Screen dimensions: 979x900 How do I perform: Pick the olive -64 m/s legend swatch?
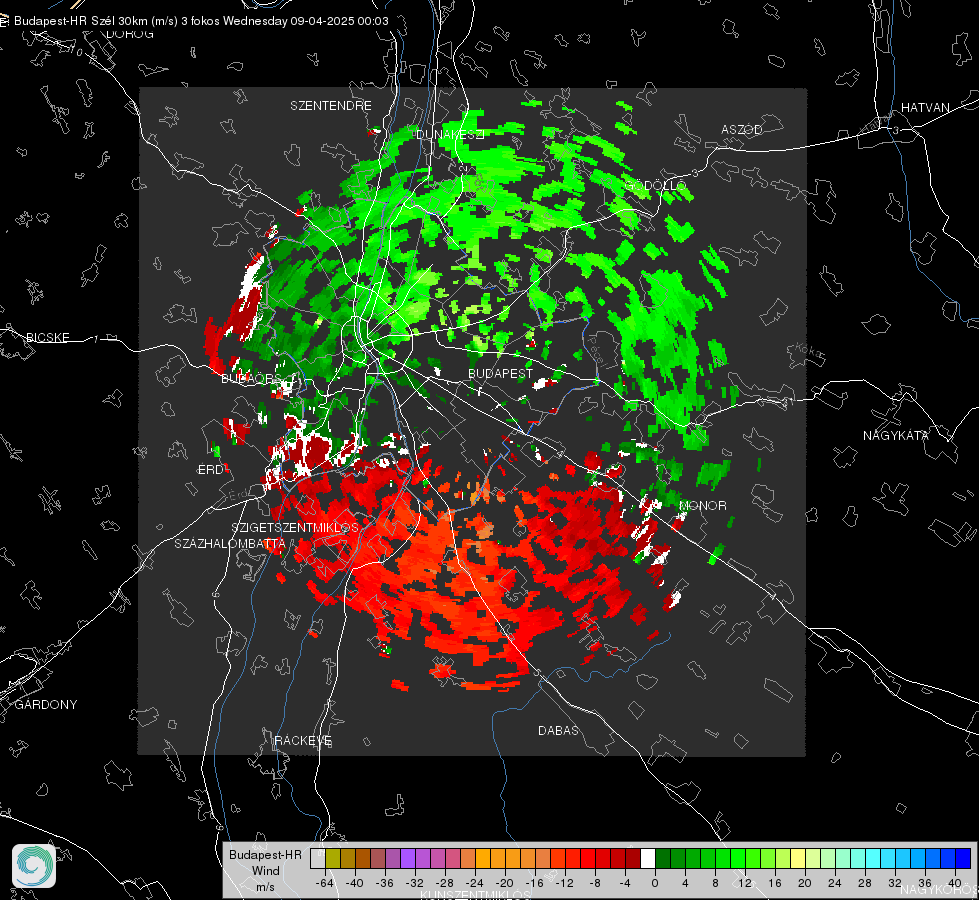click(x=333, y=858)
